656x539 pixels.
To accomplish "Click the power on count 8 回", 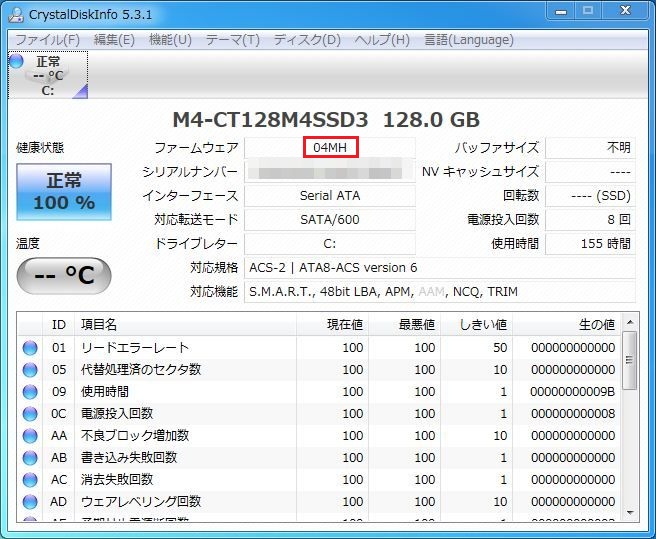I will (x=590, y=220).
